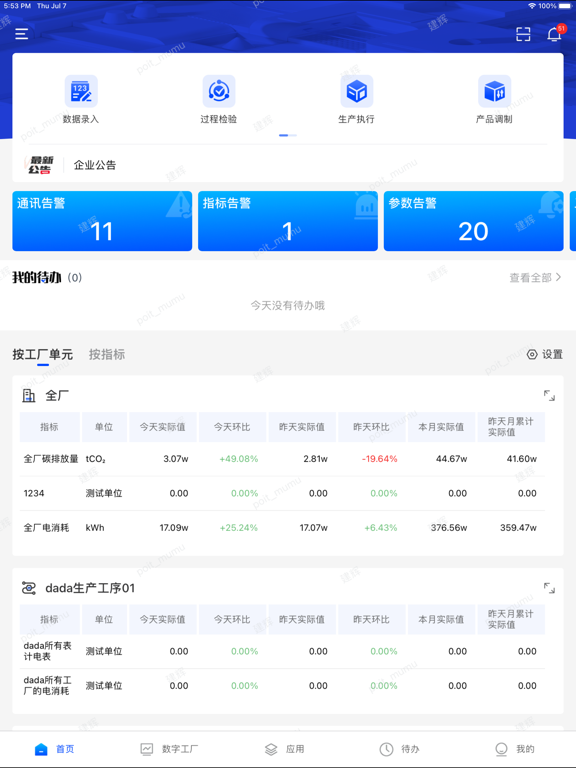Go to 首页 home tab
Screen dimensions: 576x768
pyautogui.click(x=55, y=749)
